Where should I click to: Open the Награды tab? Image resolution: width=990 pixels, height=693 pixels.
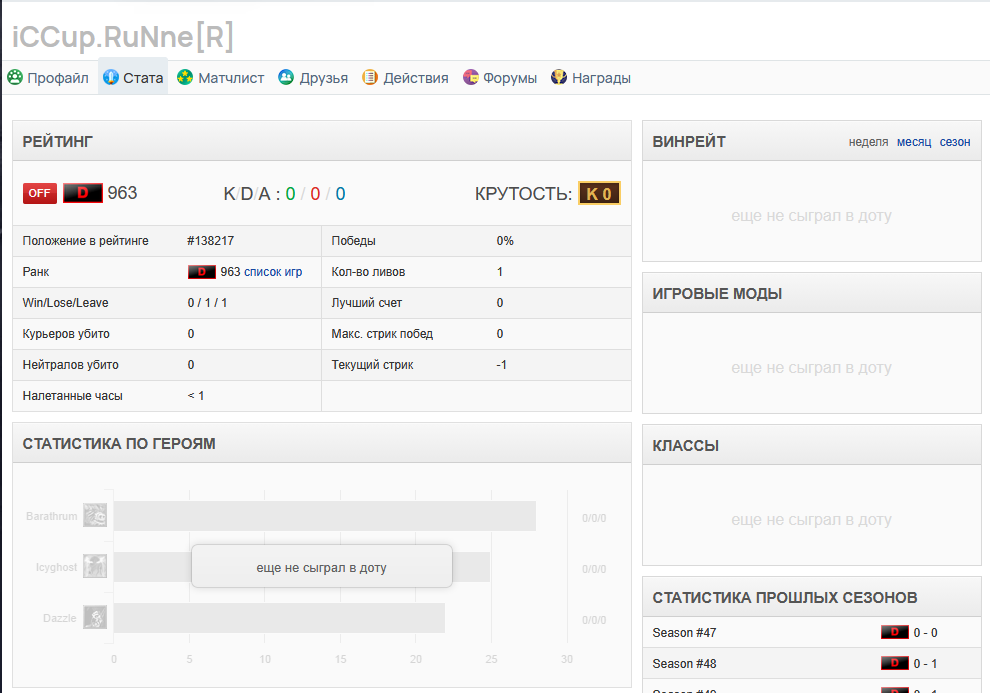coord(591,78)
